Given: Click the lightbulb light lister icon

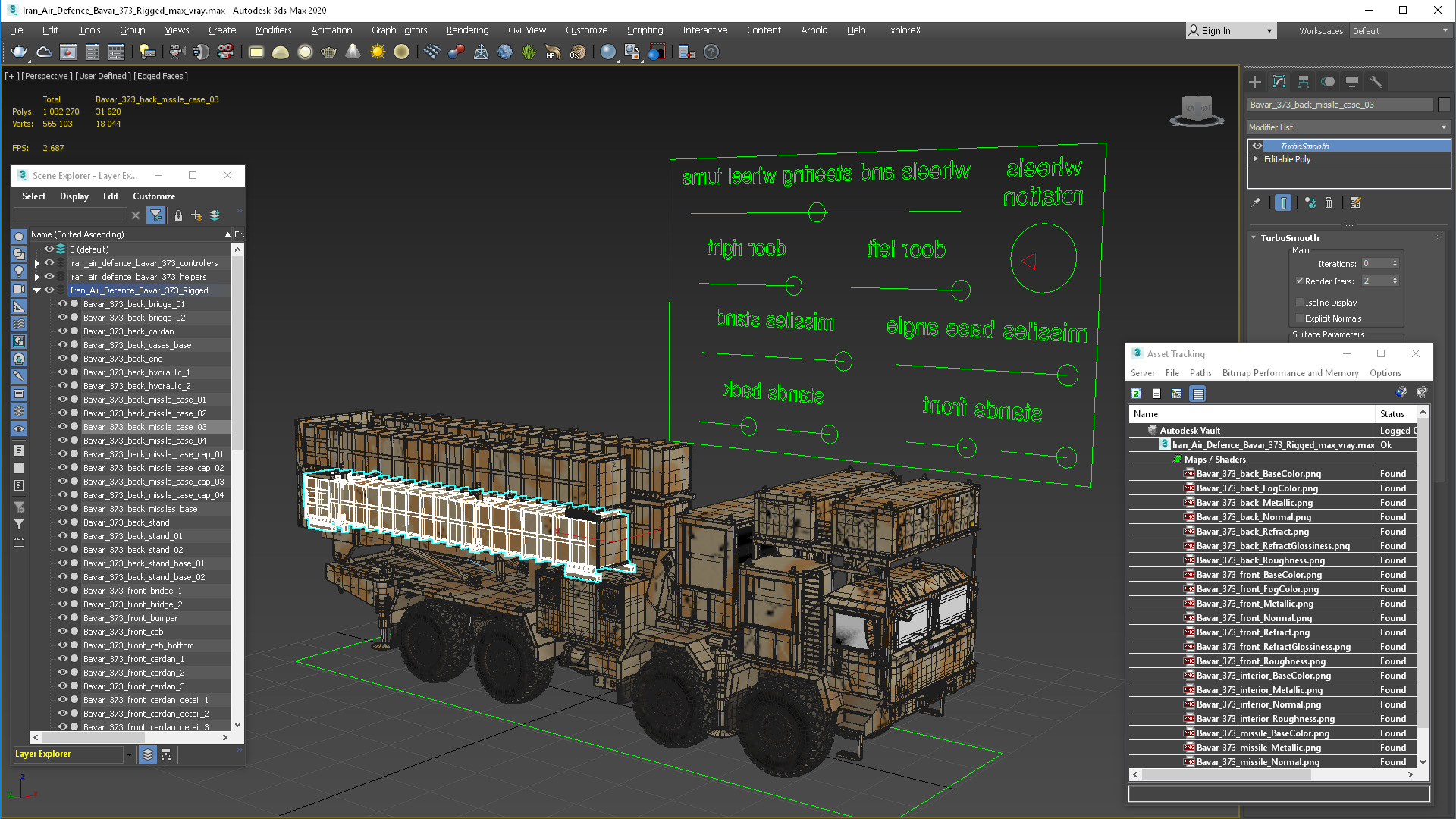Looking at the screenshot, I should 147,52.
